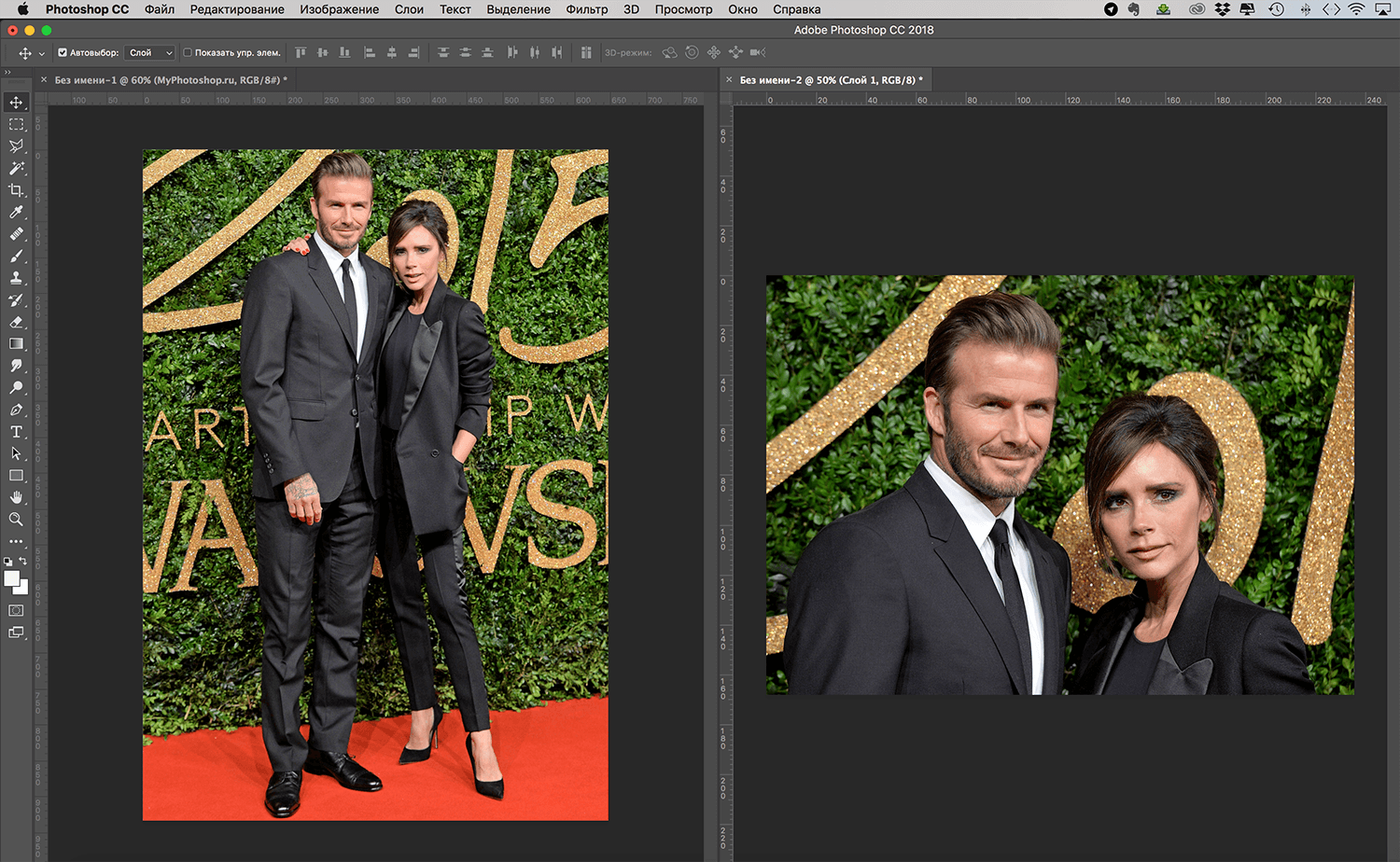Open the Слой auto-select dropdown
Image resolution: width=1400 pixels, height=862 pixels.
(150, 53)
